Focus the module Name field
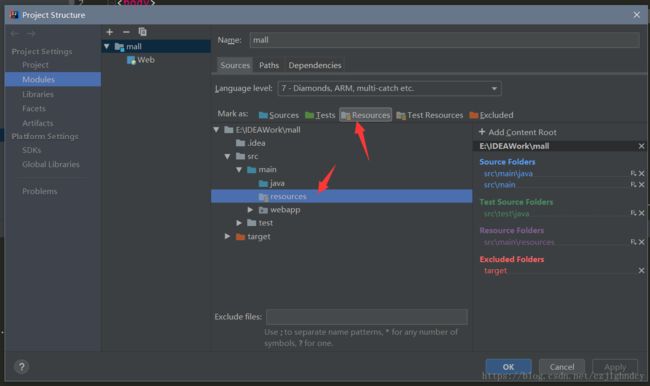Screen dimensions: 650x386 pyautogui.click(x=445, y=40)
